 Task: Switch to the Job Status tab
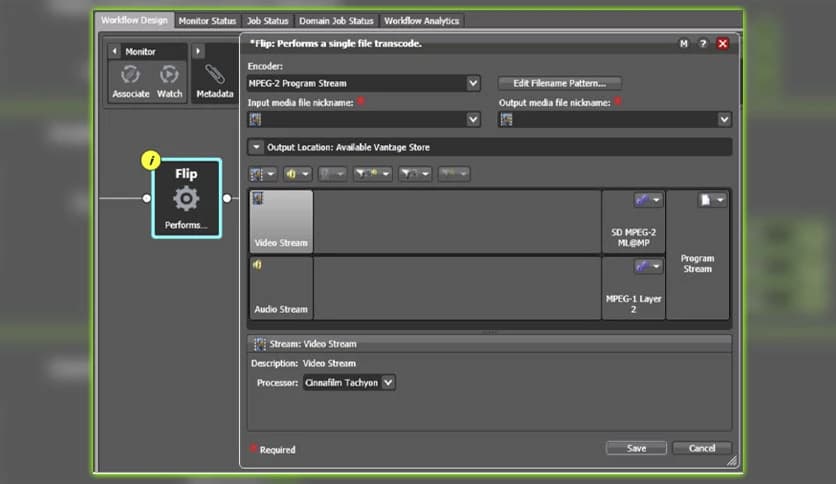pos(267,21)
